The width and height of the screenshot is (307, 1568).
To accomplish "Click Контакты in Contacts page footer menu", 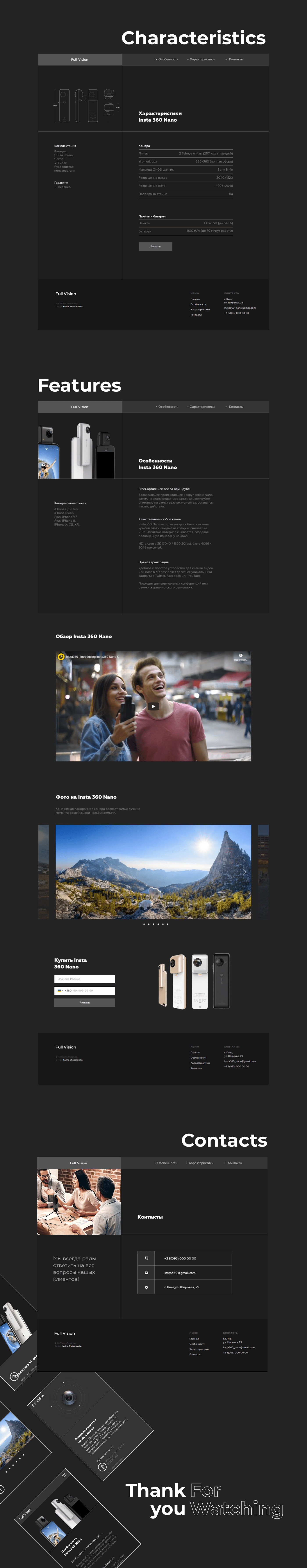I will coord(195,1354).
